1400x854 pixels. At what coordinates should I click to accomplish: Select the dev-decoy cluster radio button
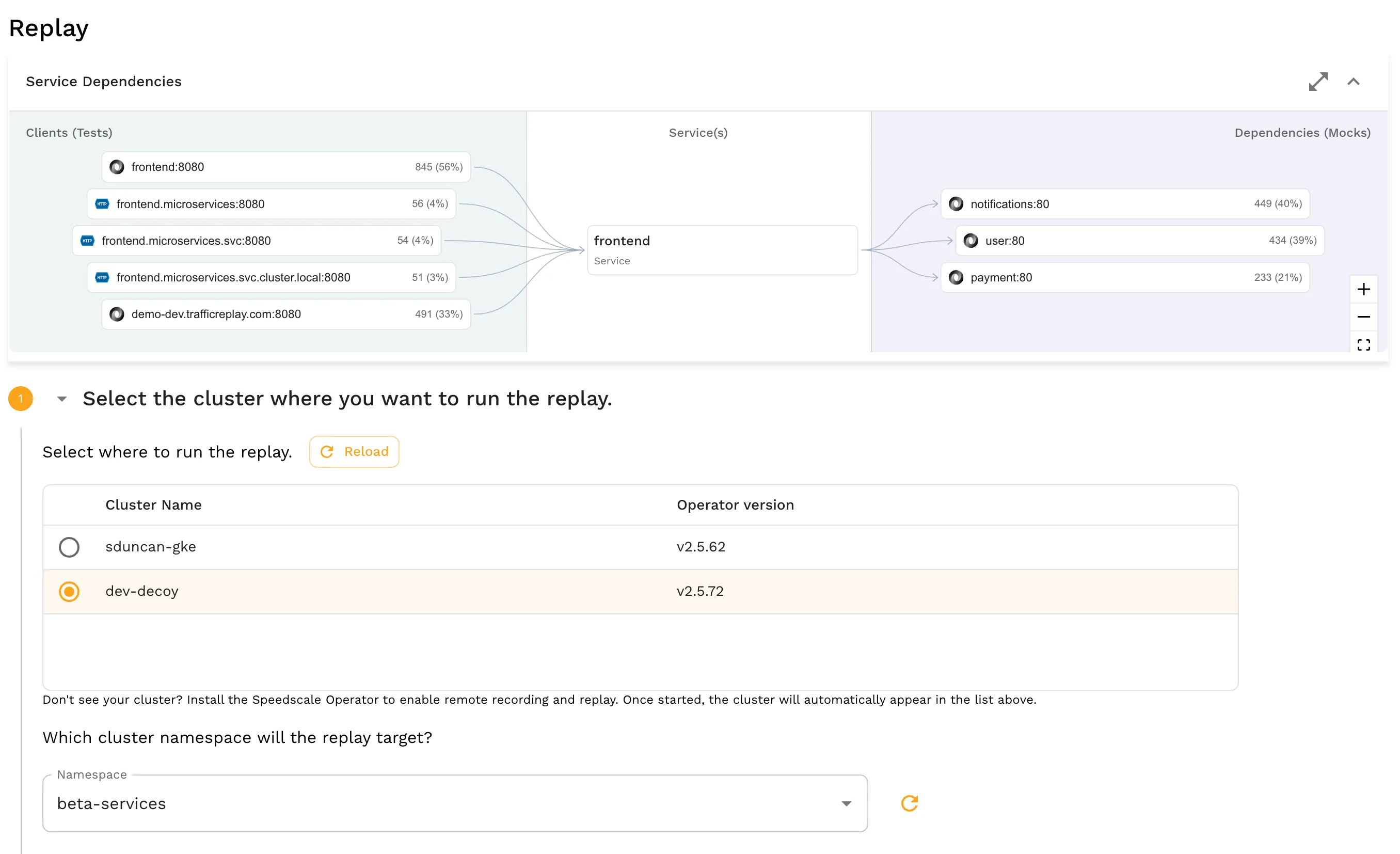69,592
